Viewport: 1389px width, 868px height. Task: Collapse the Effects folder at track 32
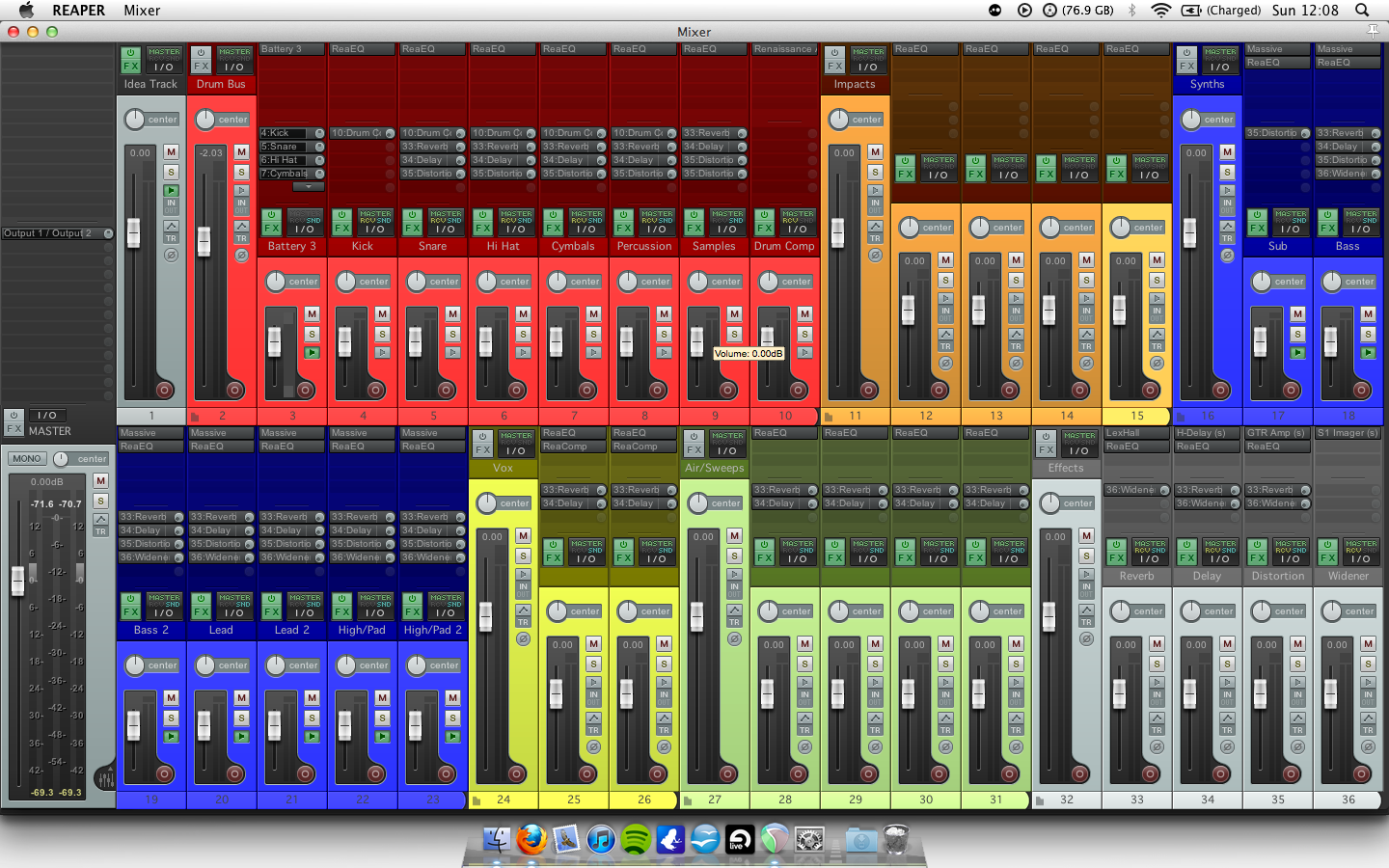coord(1039,800)
